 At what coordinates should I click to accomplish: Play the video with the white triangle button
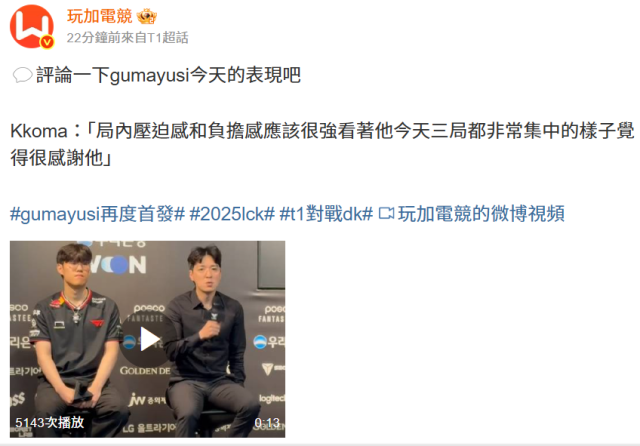pyautogui.click(x=148, y=339)
